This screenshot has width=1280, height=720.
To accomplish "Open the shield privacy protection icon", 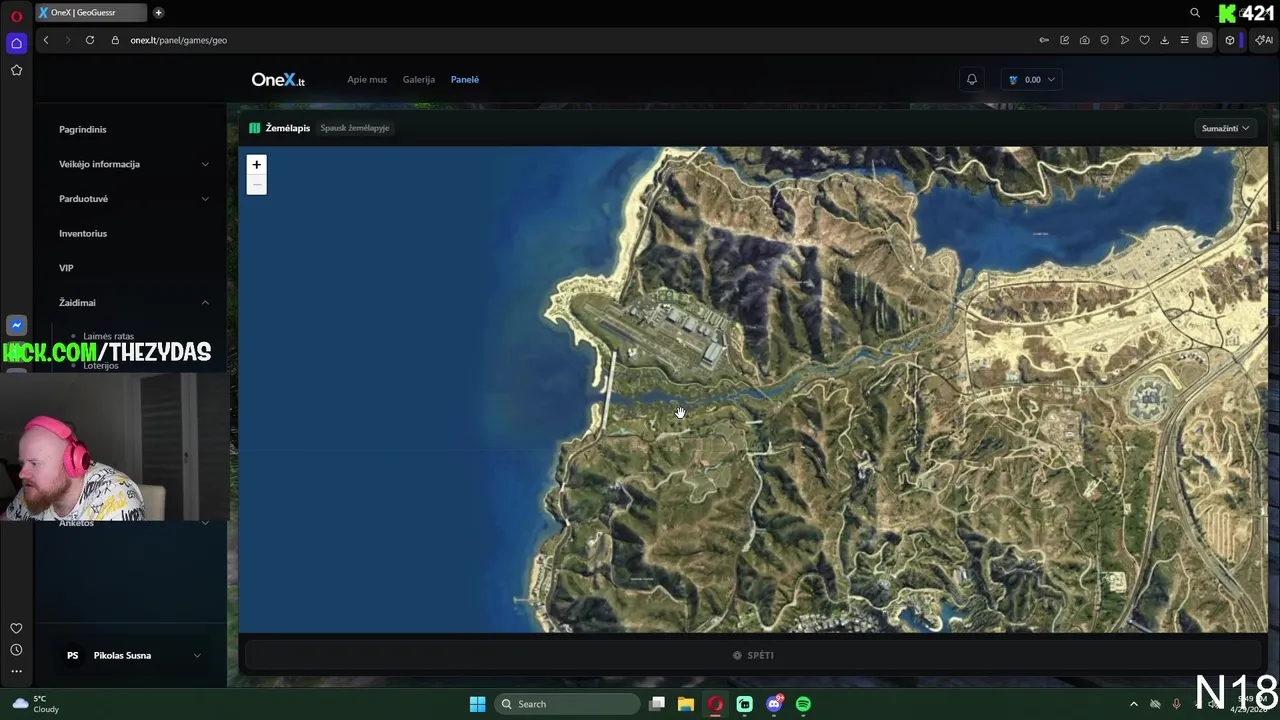I will [x=1104, y=40].
